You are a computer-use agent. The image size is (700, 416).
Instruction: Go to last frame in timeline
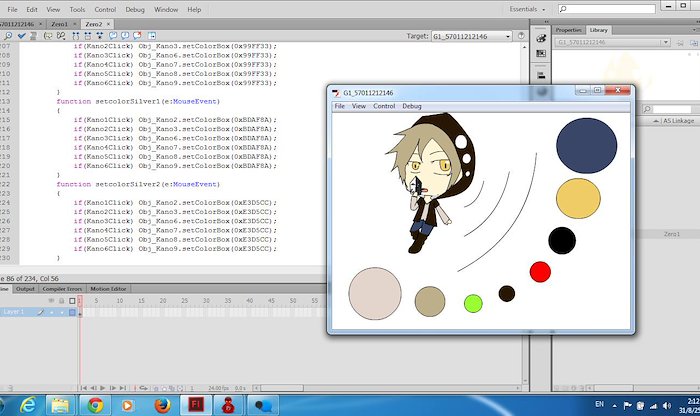123,388
